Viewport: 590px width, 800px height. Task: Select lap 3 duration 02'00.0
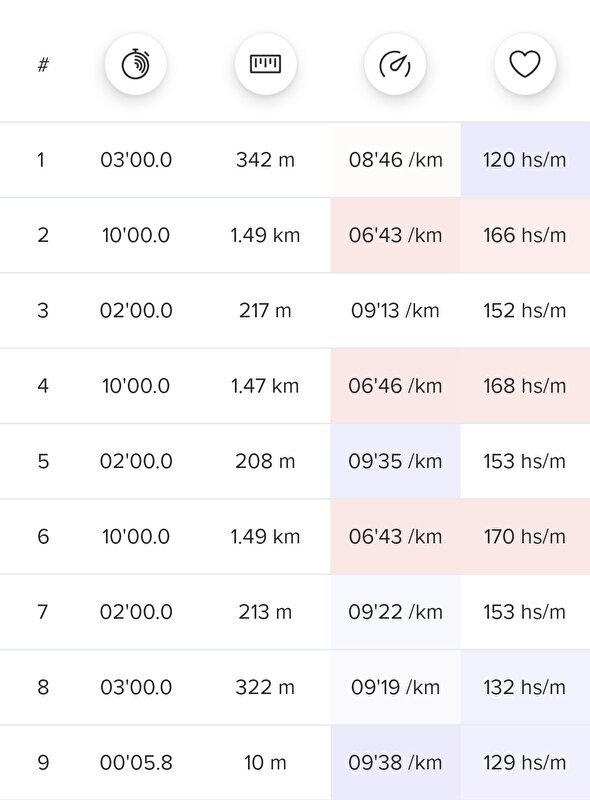[136, 310]
